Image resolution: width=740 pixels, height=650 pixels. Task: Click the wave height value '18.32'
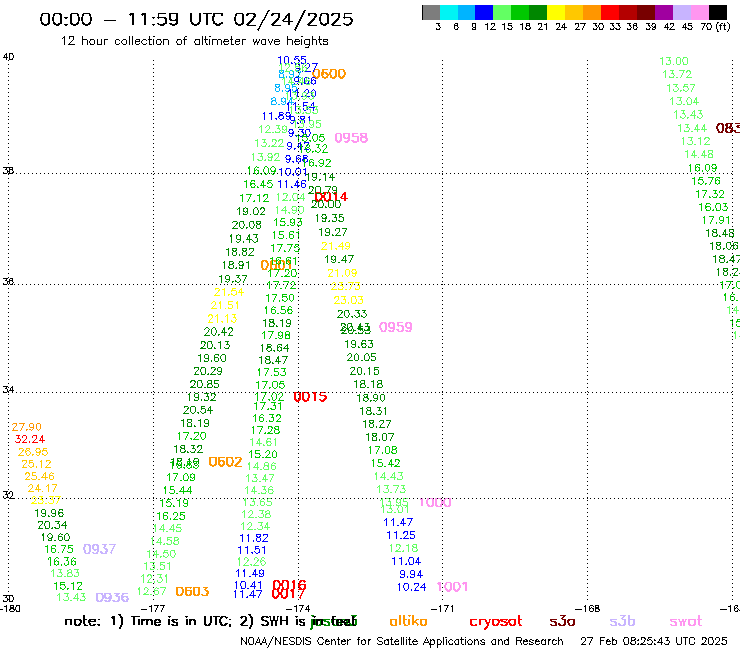188,449
